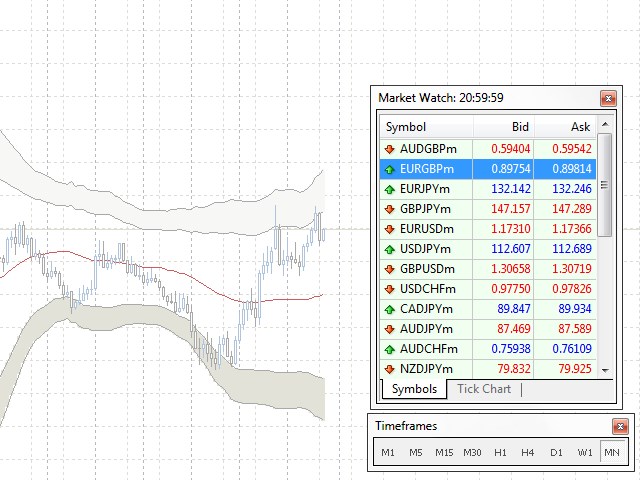Click the red down arrow next to GBPJPYm
The image size is (640, 480).
click(x=389, y=209)
